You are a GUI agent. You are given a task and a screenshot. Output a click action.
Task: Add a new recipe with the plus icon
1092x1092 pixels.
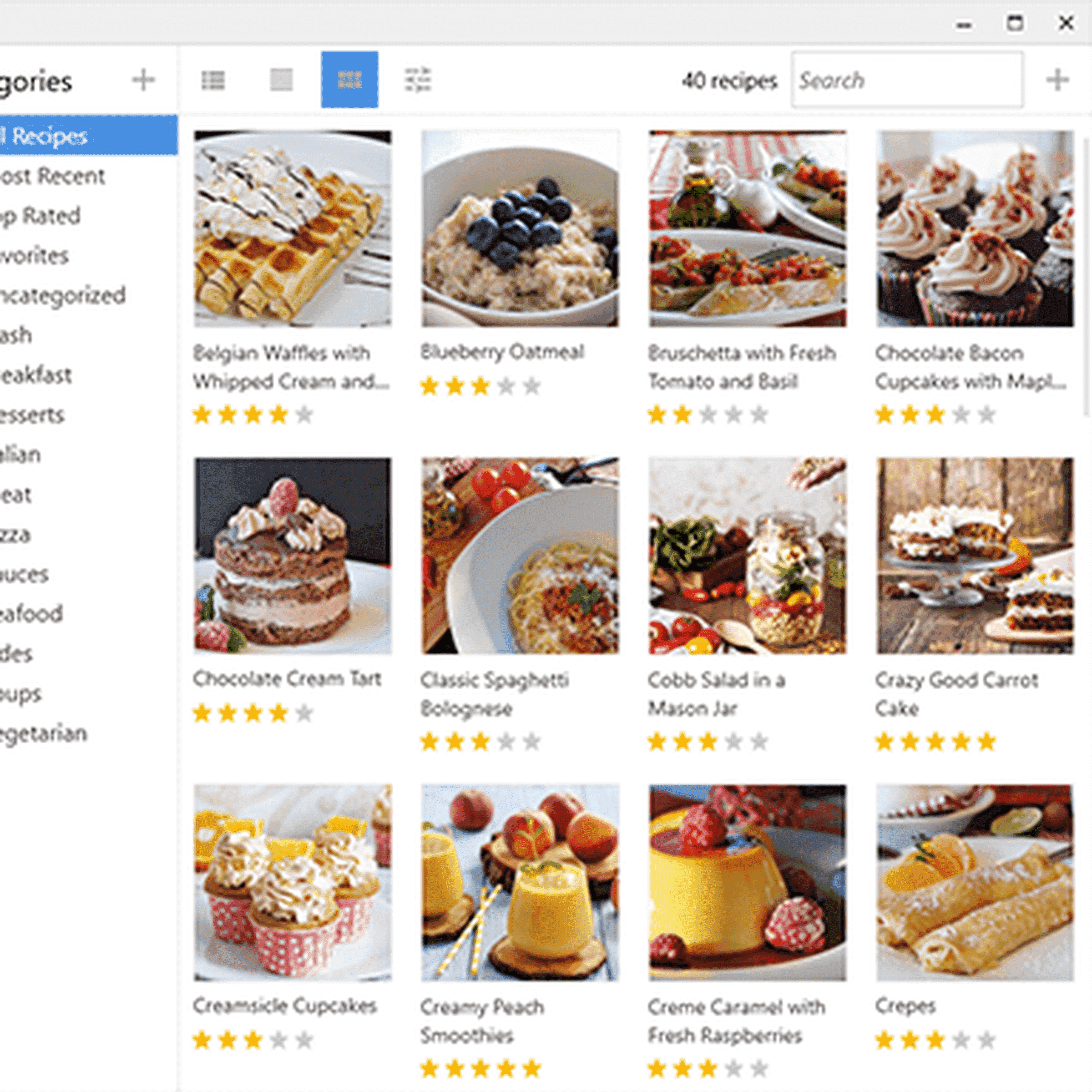[1057, 80]
